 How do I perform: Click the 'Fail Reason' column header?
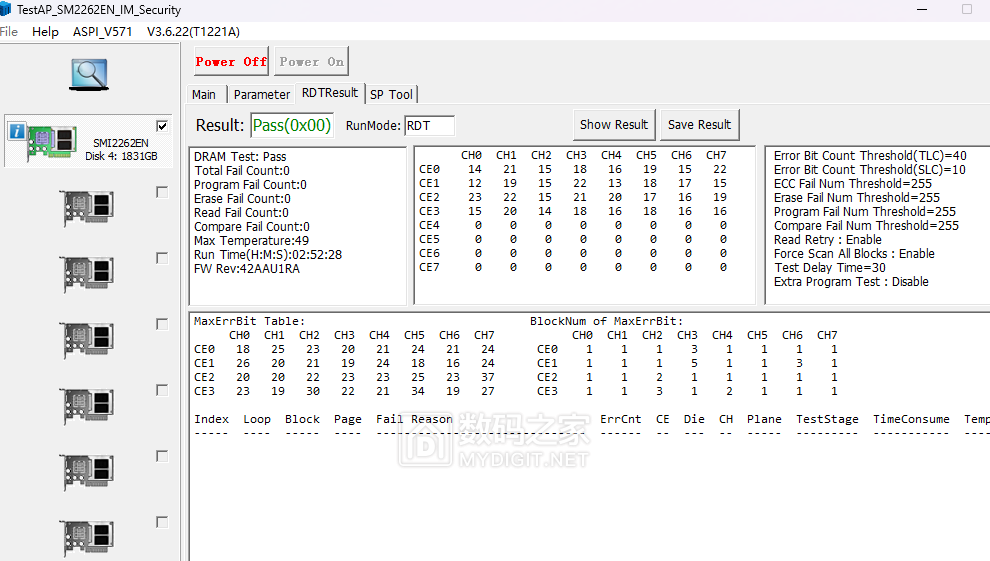click(414, 419)
